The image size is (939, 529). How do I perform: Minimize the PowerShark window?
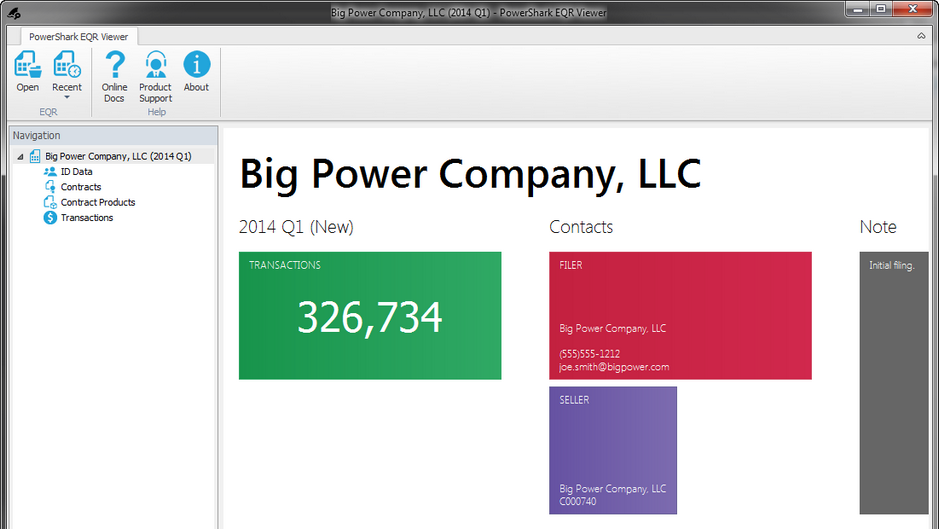pyautogui.click(x=858, y=9)
